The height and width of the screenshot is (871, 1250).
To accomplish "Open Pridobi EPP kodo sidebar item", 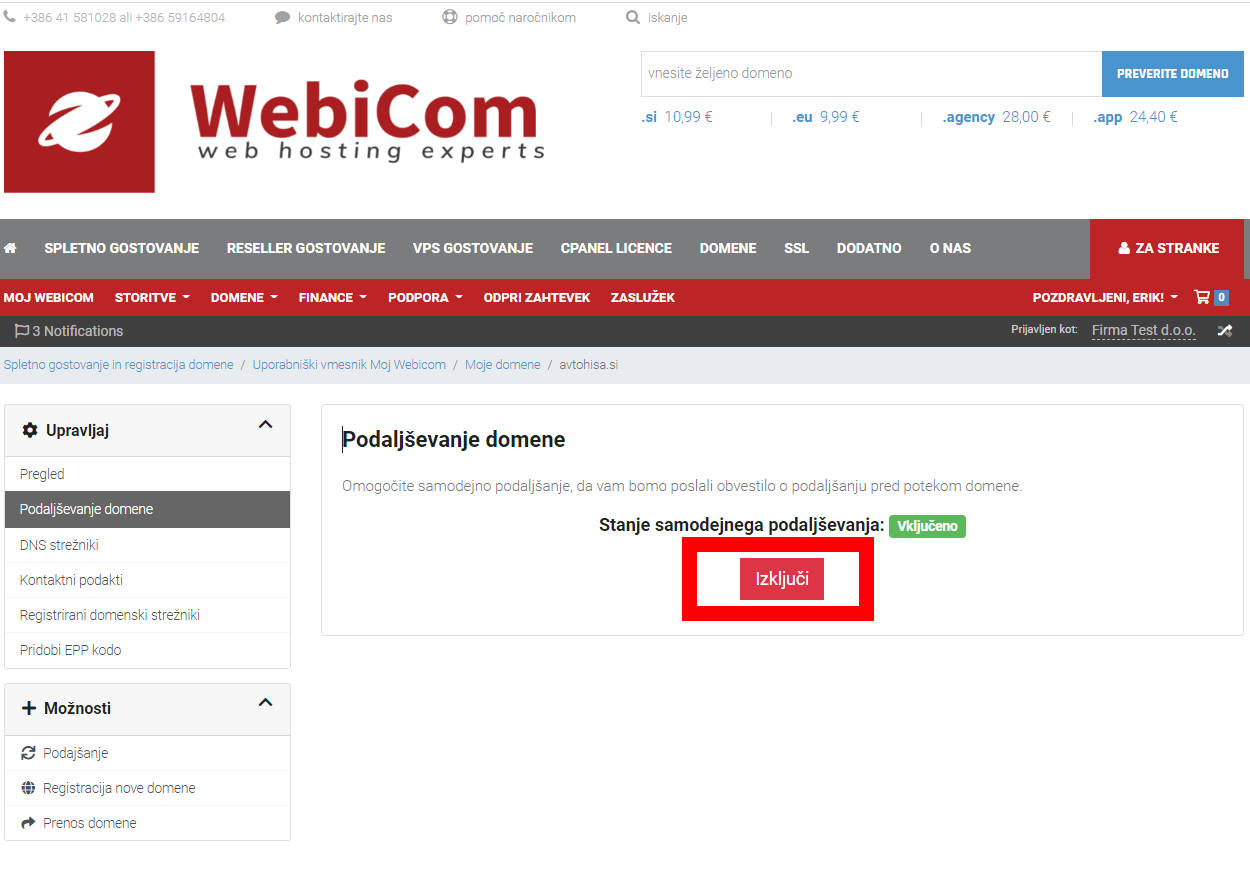I will (x=148, y=650).
